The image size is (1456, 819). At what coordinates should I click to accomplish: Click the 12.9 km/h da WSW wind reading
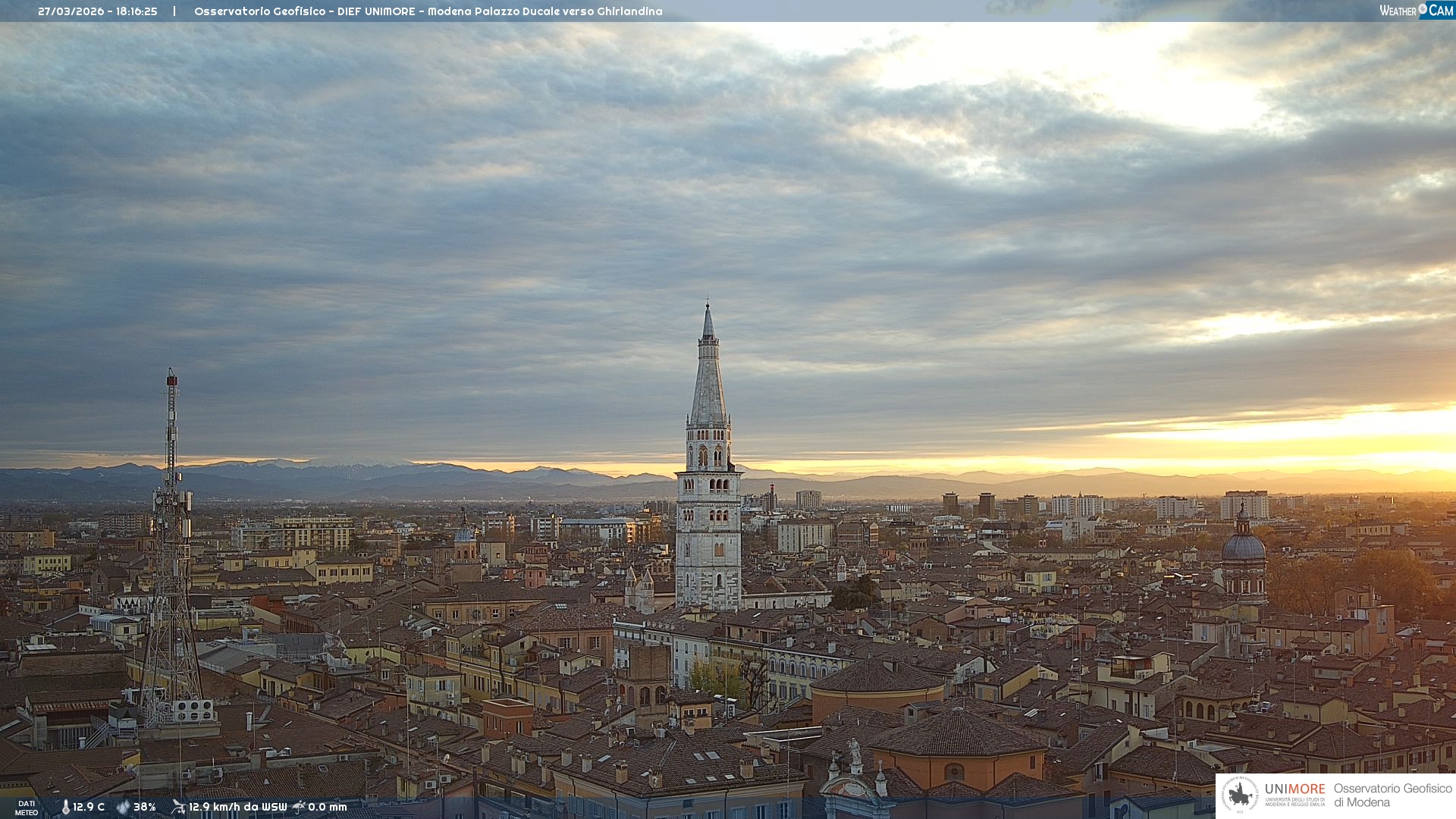click(x=237, y=808)
